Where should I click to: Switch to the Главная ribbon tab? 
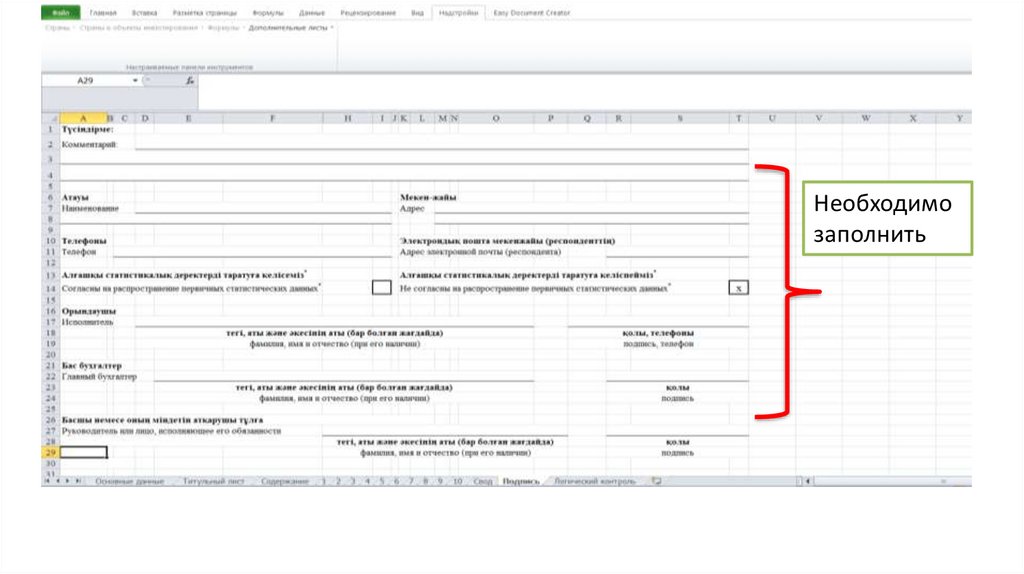103,12
